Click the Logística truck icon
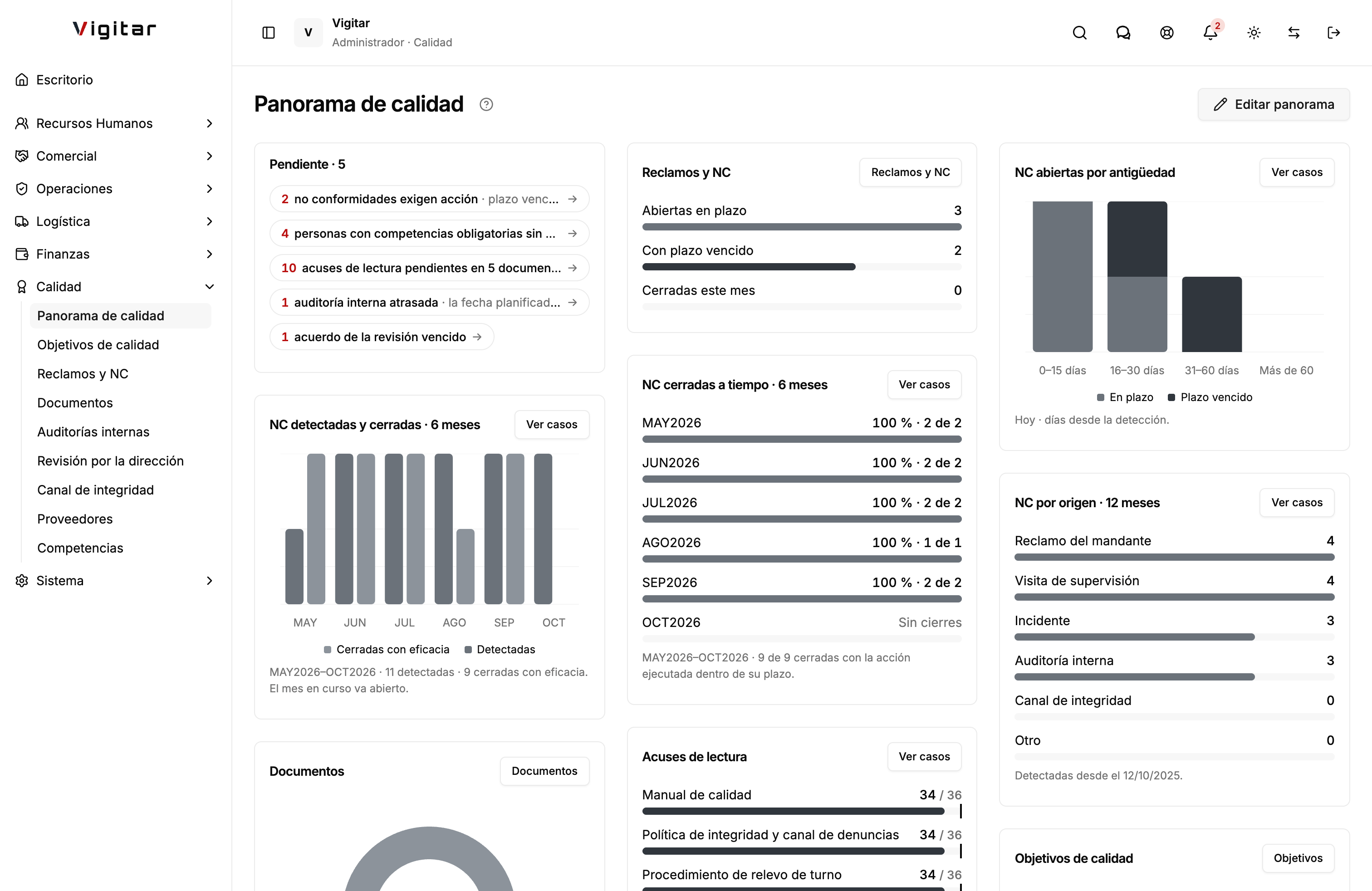Screen dimensions: 1372x891 pyautogui.click(x=22, y=221)
